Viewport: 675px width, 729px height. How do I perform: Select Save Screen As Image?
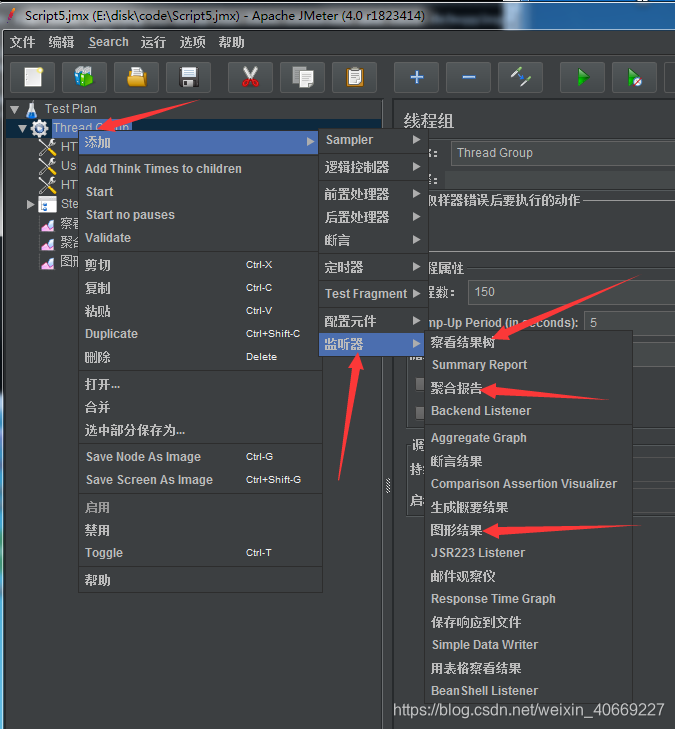pyautogui.click(x=199, y=480)
